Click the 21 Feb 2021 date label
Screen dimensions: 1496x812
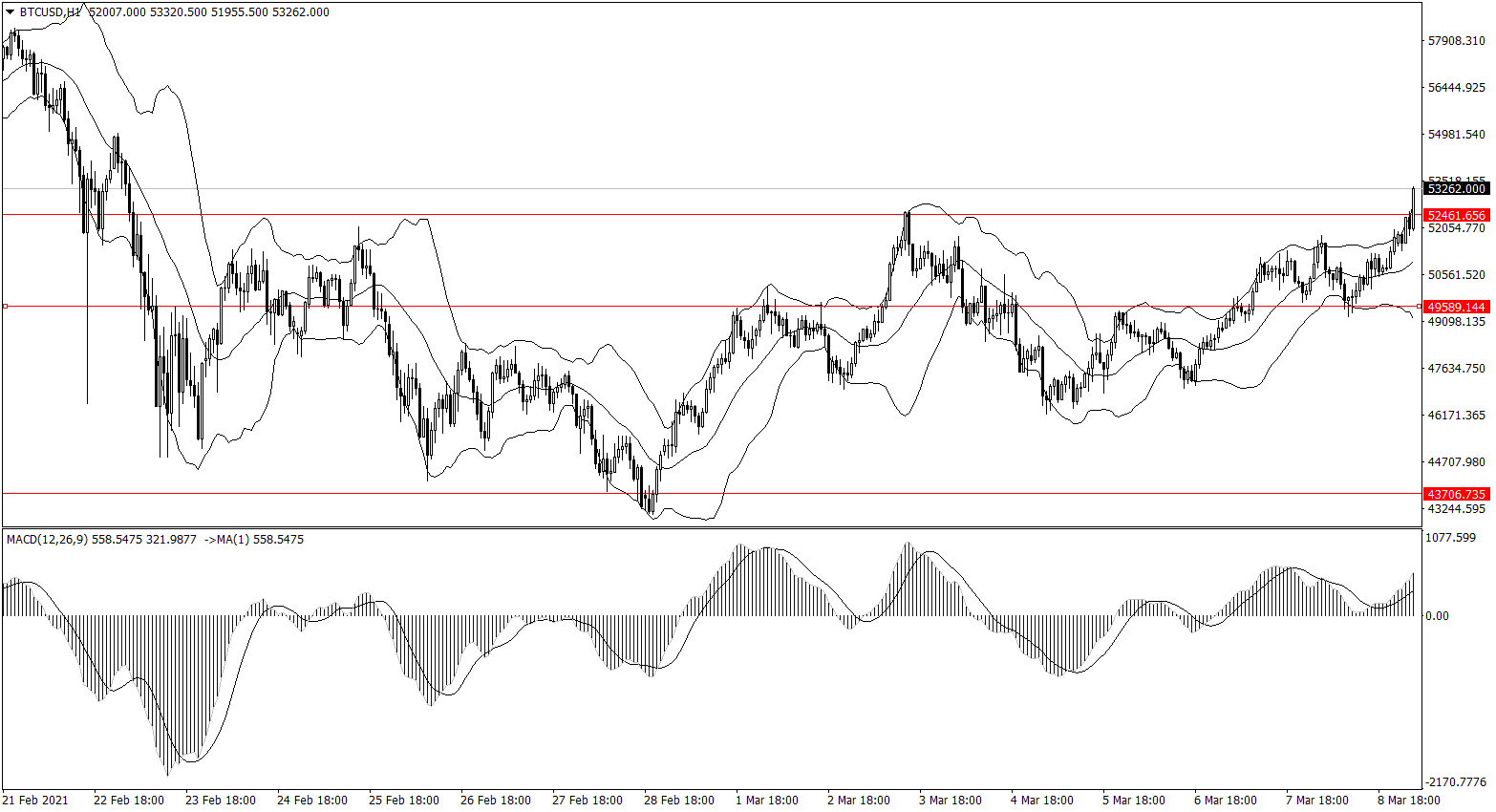tap(36, 801)
